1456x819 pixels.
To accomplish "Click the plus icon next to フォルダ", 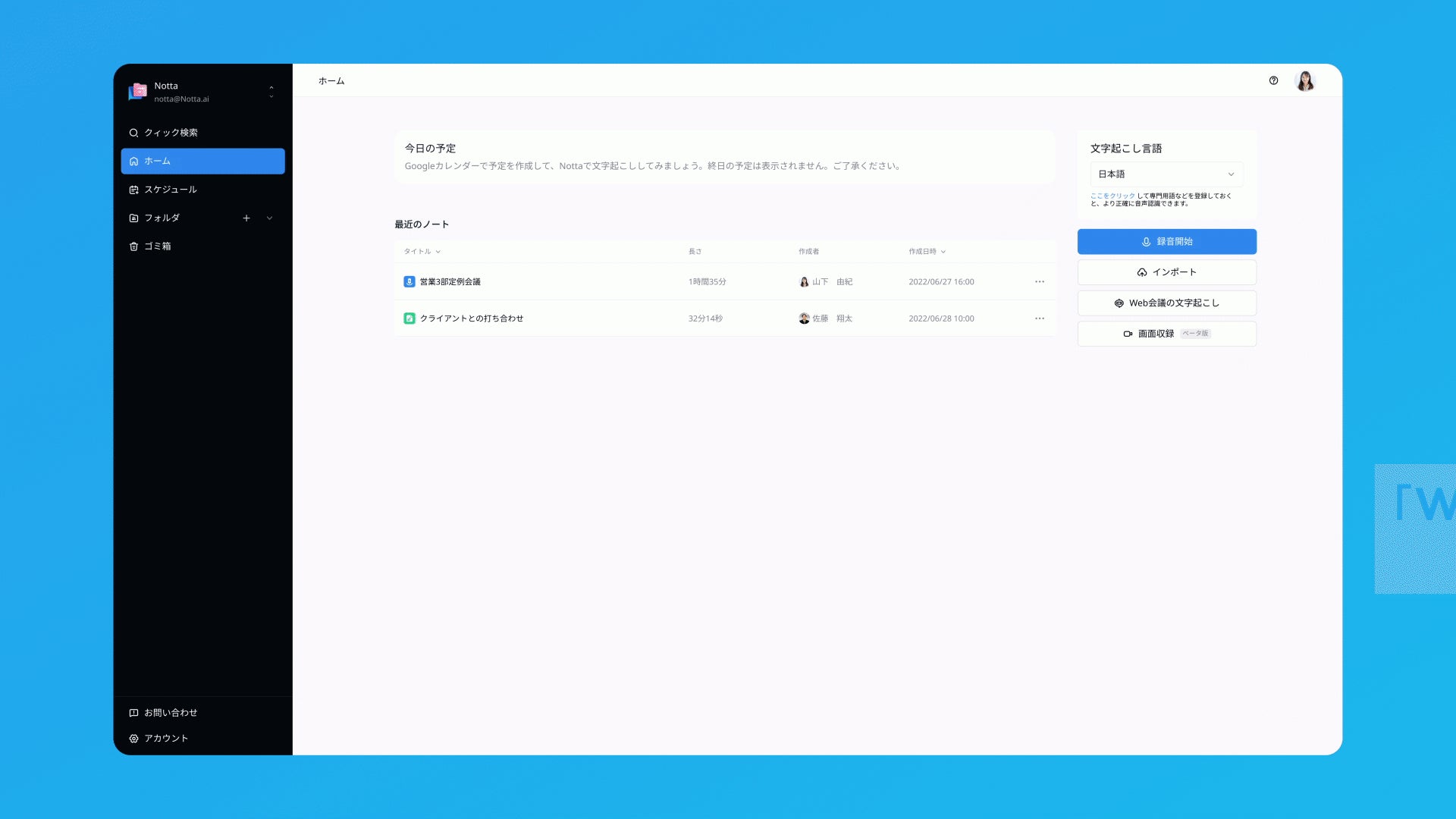I will (246, 218).
